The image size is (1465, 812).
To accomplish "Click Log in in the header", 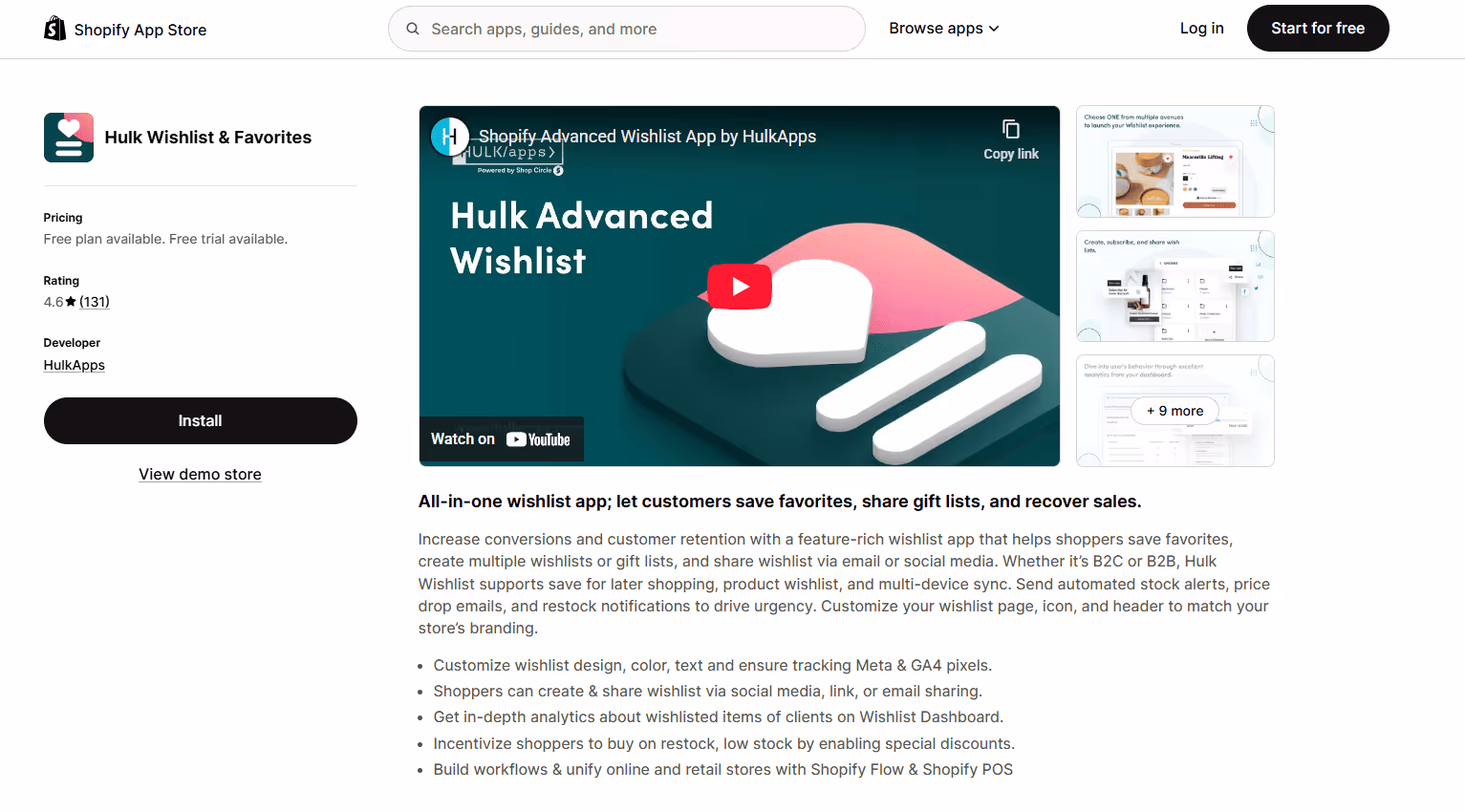I will click(1202, 29).
